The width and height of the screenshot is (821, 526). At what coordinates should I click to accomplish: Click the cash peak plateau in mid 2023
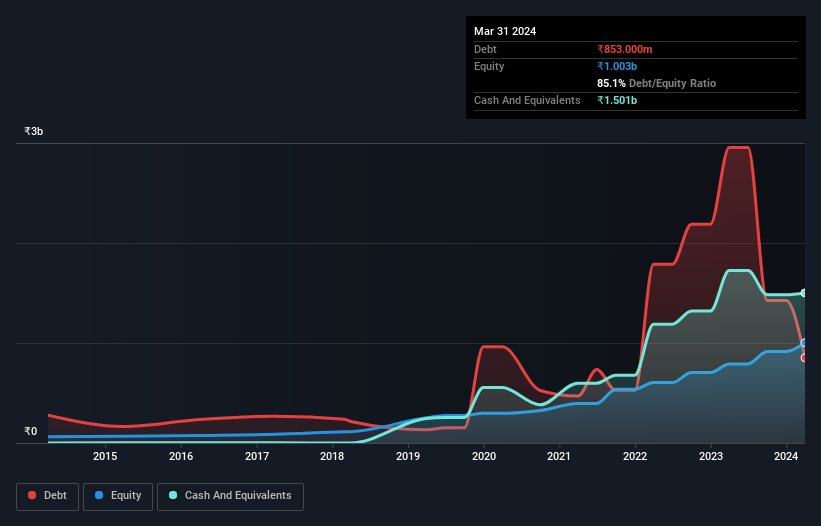click(x=738, y=271)
